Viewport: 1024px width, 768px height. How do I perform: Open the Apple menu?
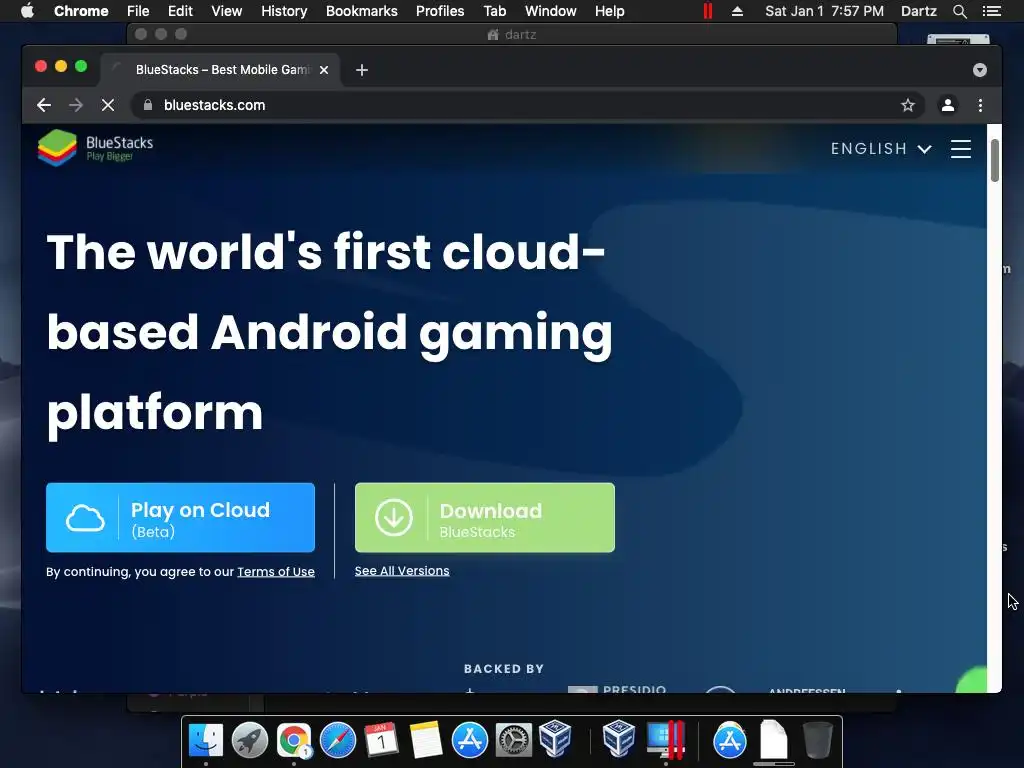coord(27,11)
